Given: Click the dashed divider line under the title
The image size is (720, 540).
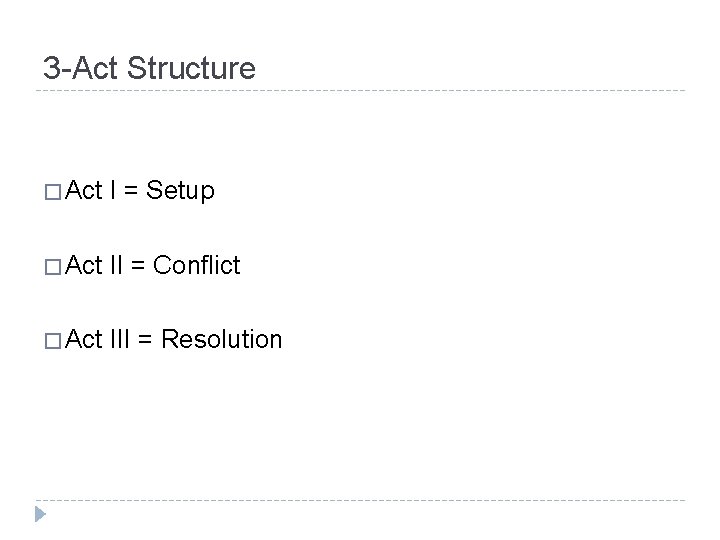Looking at the screenshot, I should pos(360,91).
